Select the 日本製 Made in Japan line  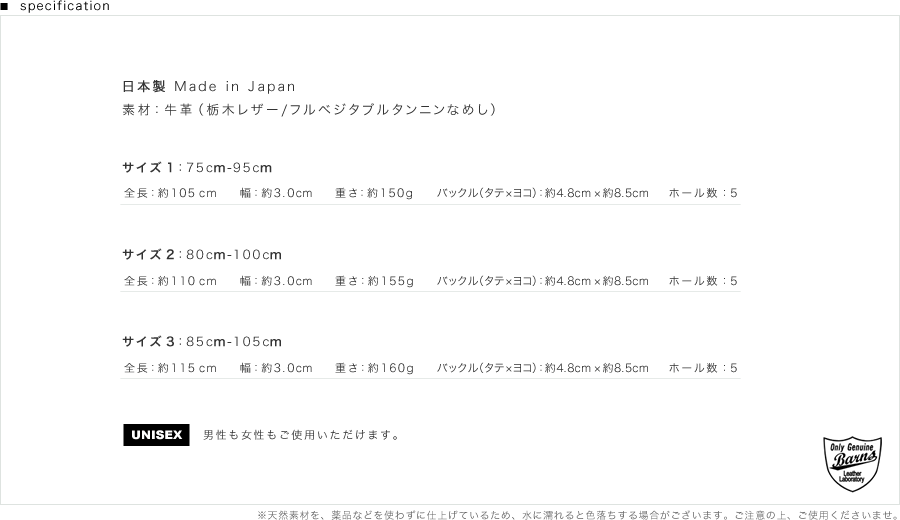pos(209,87)
